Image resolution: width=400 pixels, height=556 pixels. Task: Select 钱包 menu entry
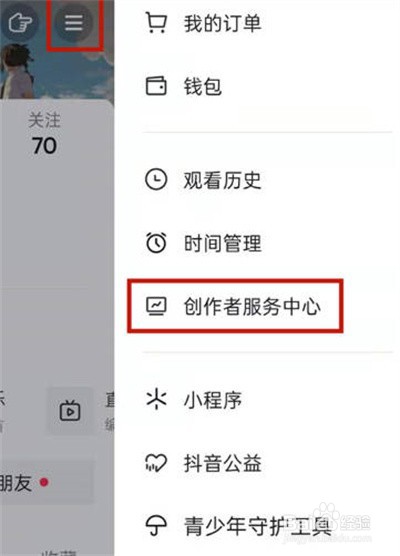point(202,87)
